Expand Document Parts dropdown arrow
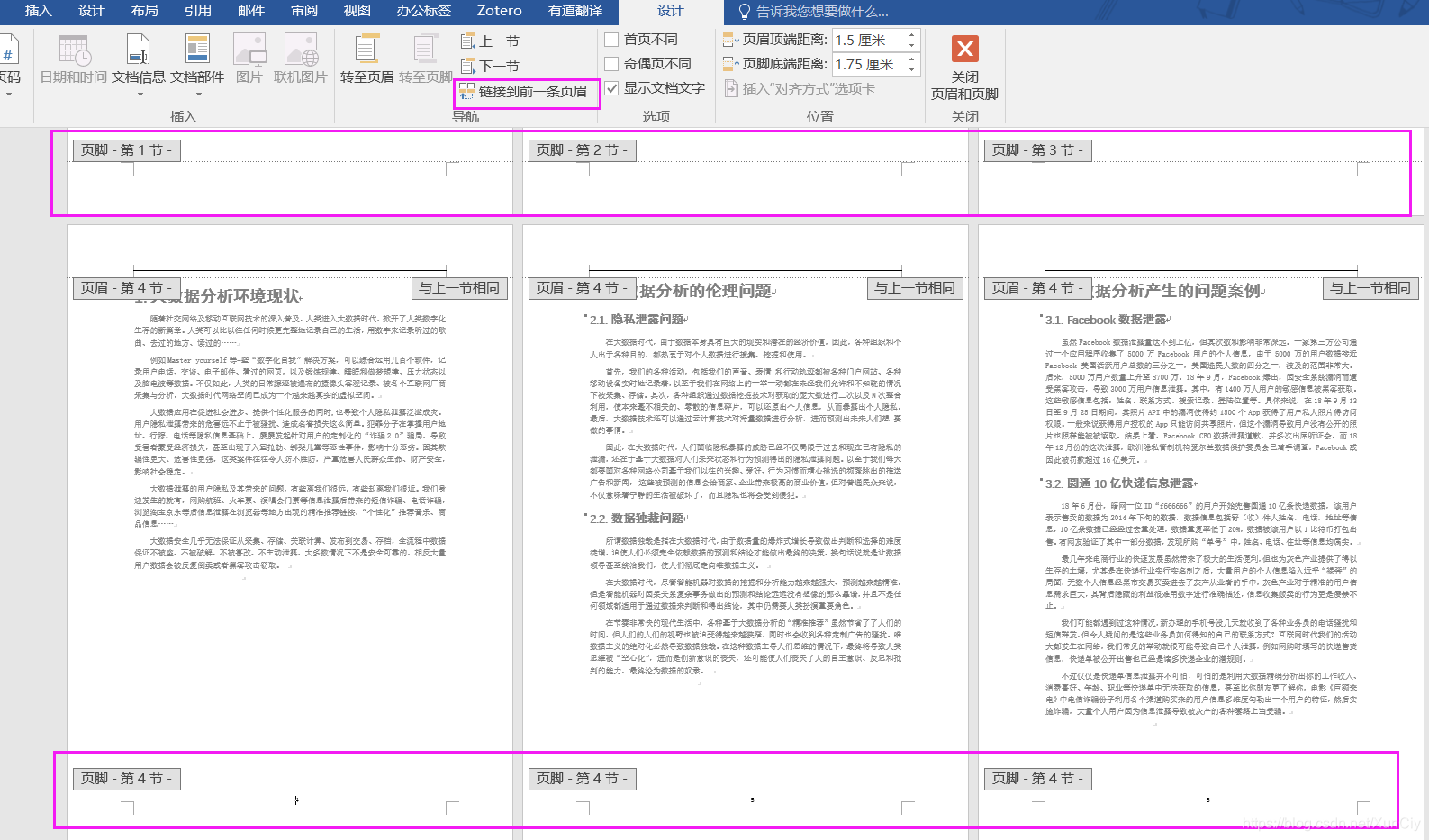This screenshot has width=1429, height=840. (198, 95)
